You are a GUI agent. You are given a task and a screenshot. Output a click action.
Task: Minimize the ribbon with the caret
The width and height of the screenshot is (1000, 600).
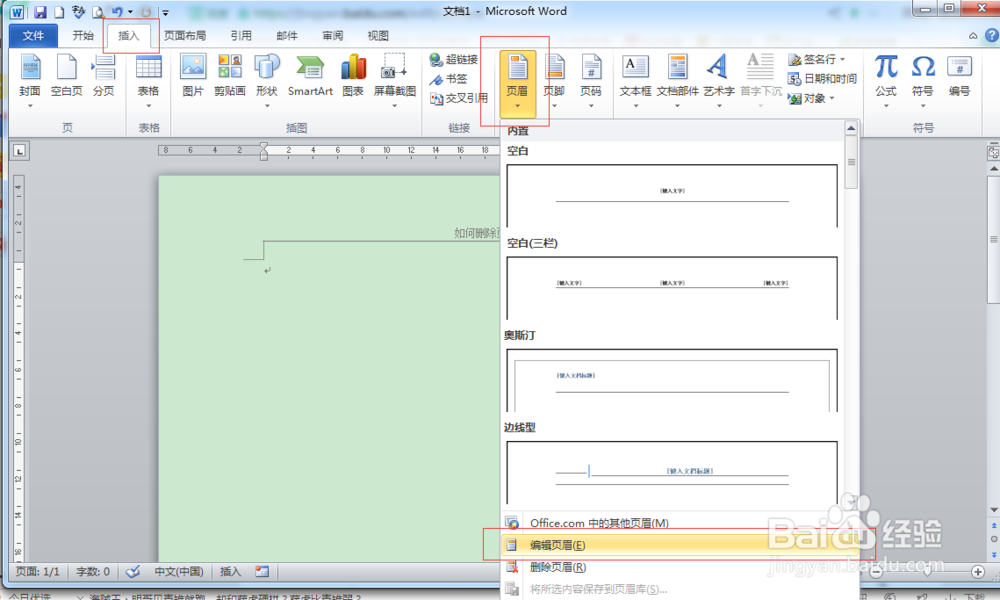tap(973, 36)
